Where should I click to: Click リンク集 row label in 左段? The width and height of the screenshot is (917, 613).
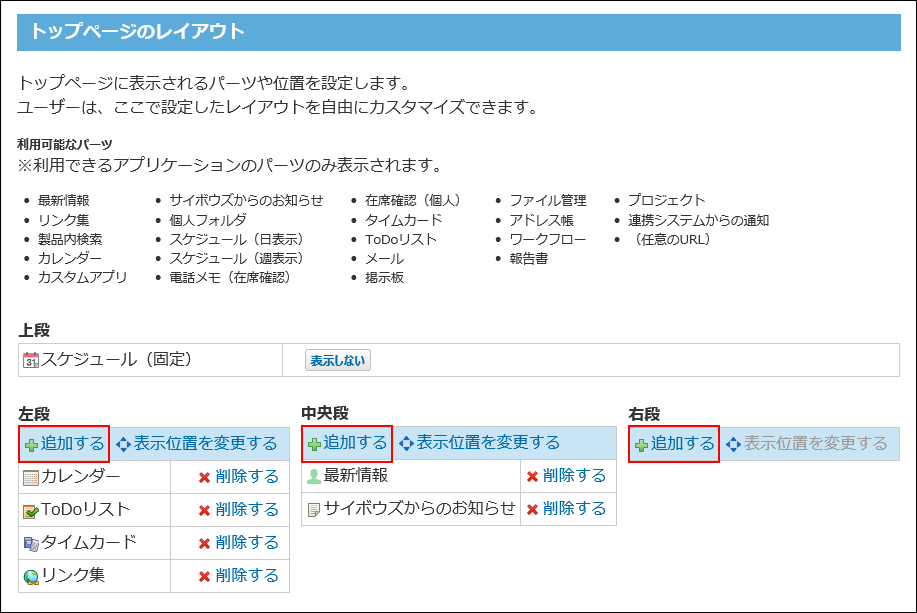73,575
